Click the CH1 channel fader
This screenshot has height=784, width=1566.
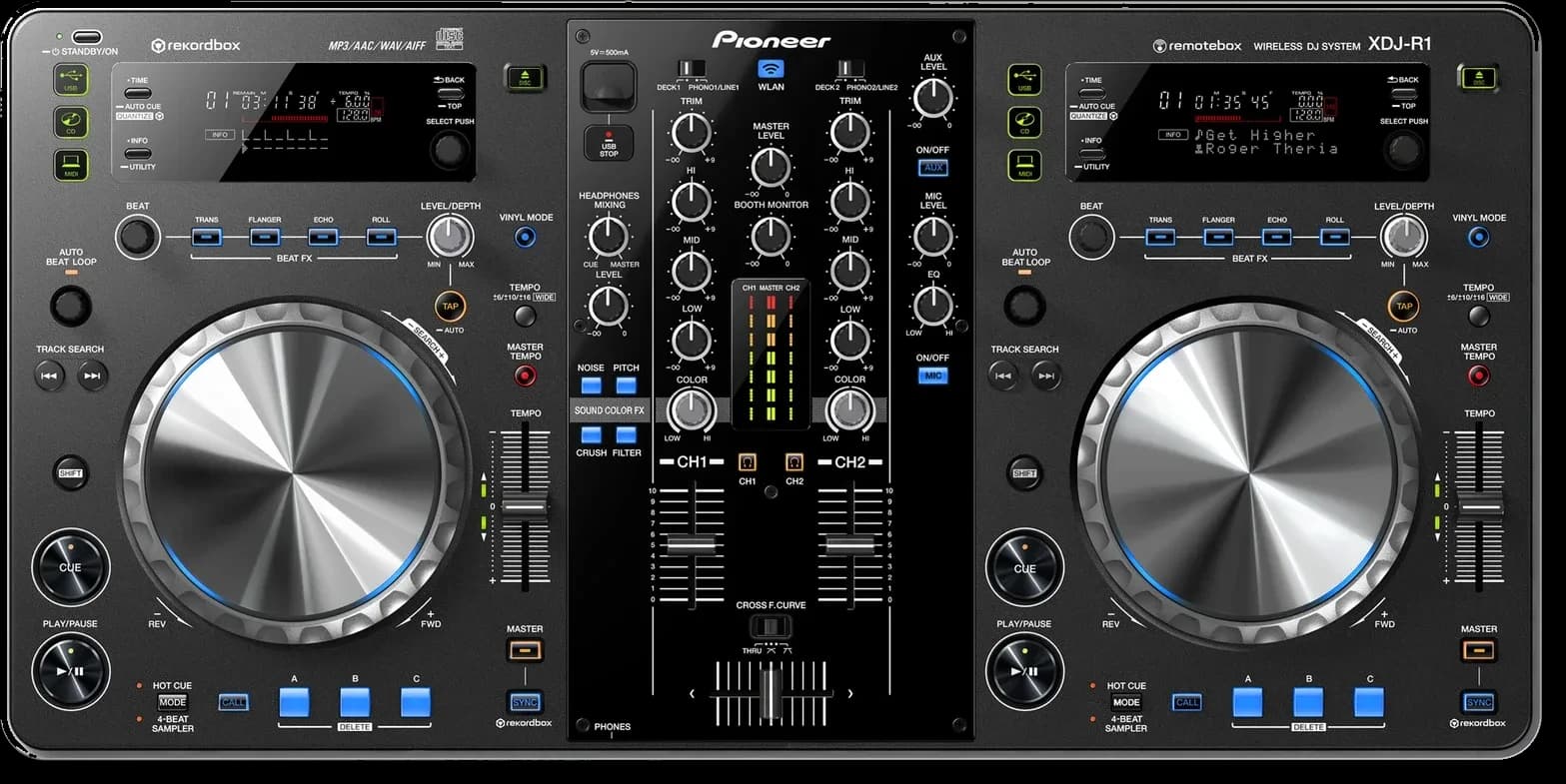click(692, 545)
